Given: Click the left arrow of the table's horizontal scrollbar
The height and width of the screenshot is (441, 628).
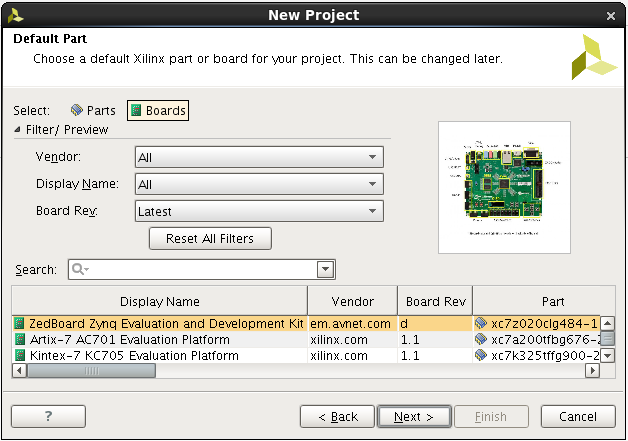Looking at the screenshot, I should 19,371.
